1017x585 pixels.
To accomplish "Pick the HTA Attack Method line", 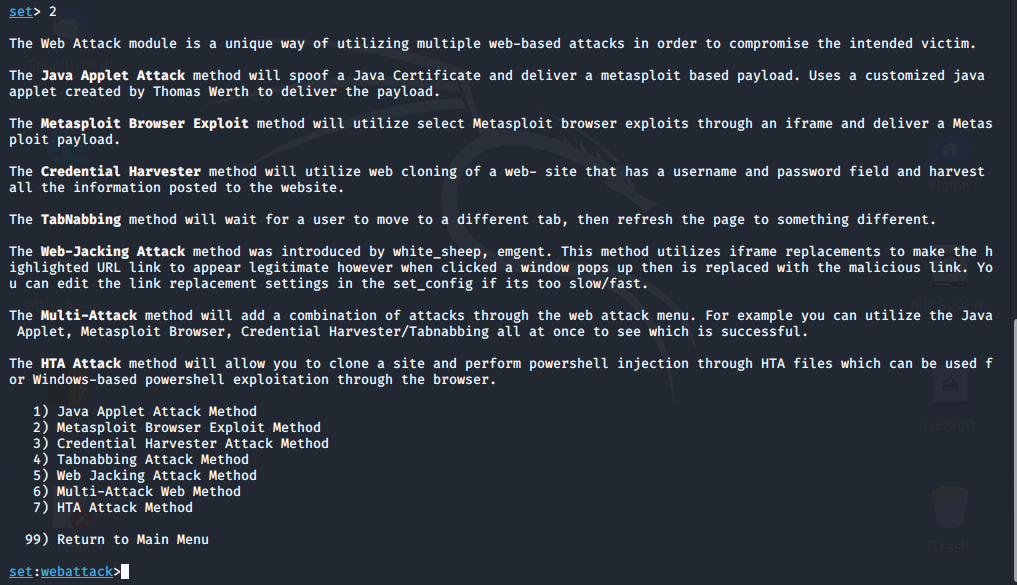I will (x=124, y=507).
